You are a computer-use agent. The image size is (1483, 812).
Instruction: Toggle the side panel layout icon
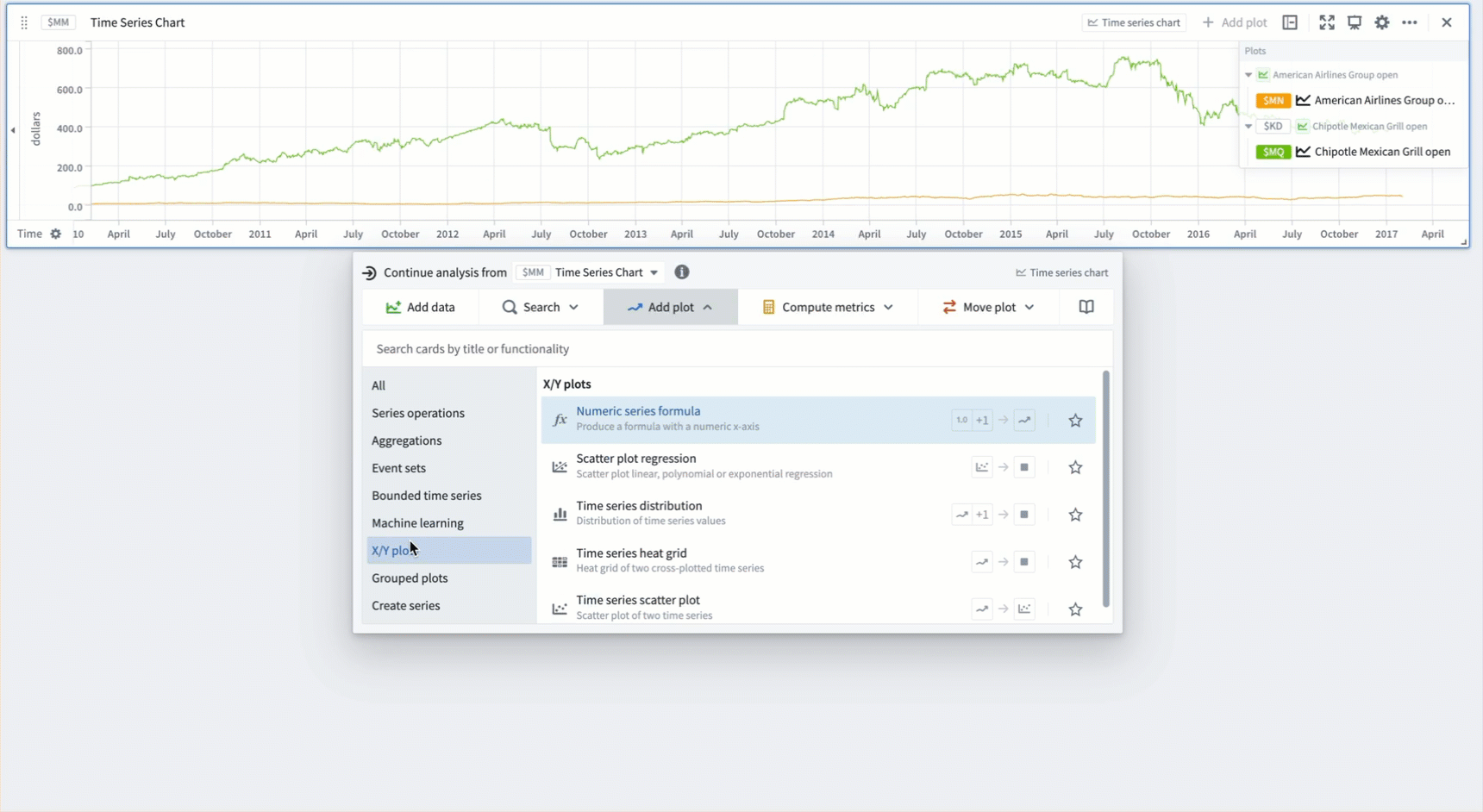tap(1290, 22)
